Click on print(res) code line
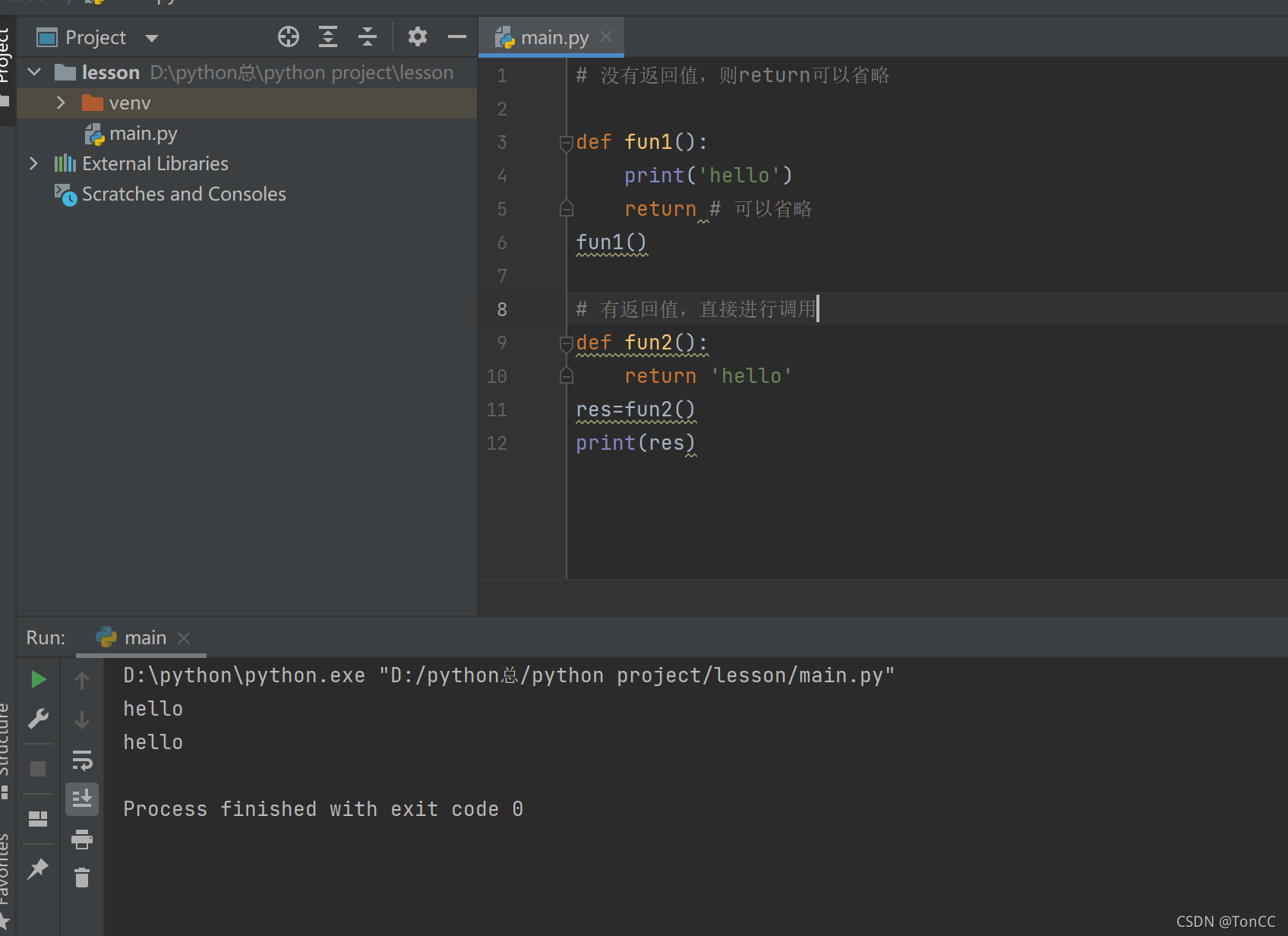Screen dimensions: 1288x936 coord(636,443)
